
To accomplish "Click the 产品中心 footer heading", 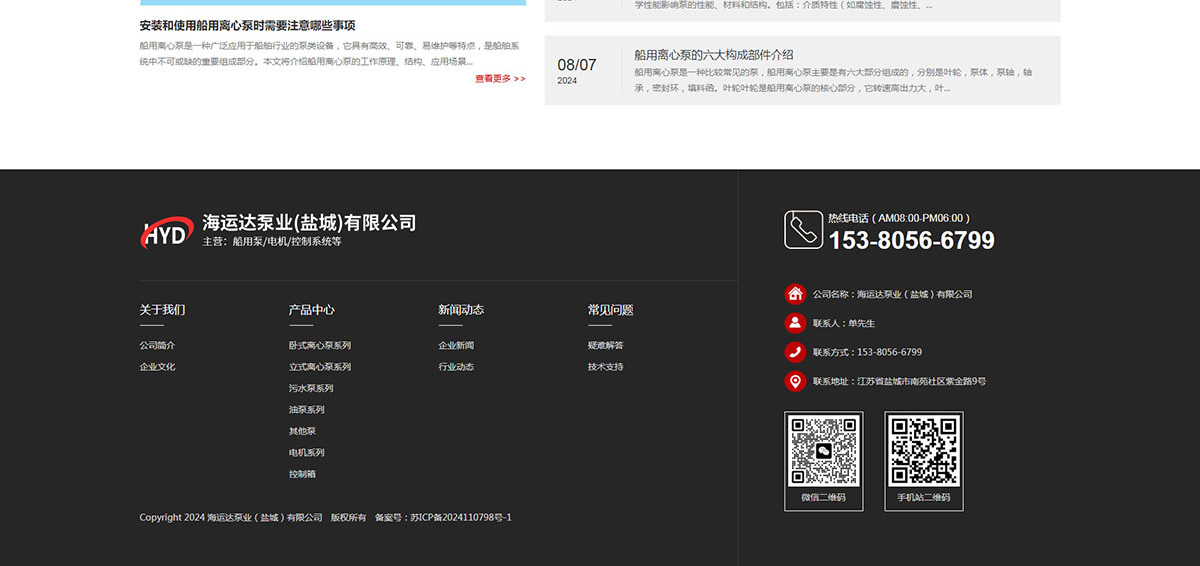I will pos(311,310).
